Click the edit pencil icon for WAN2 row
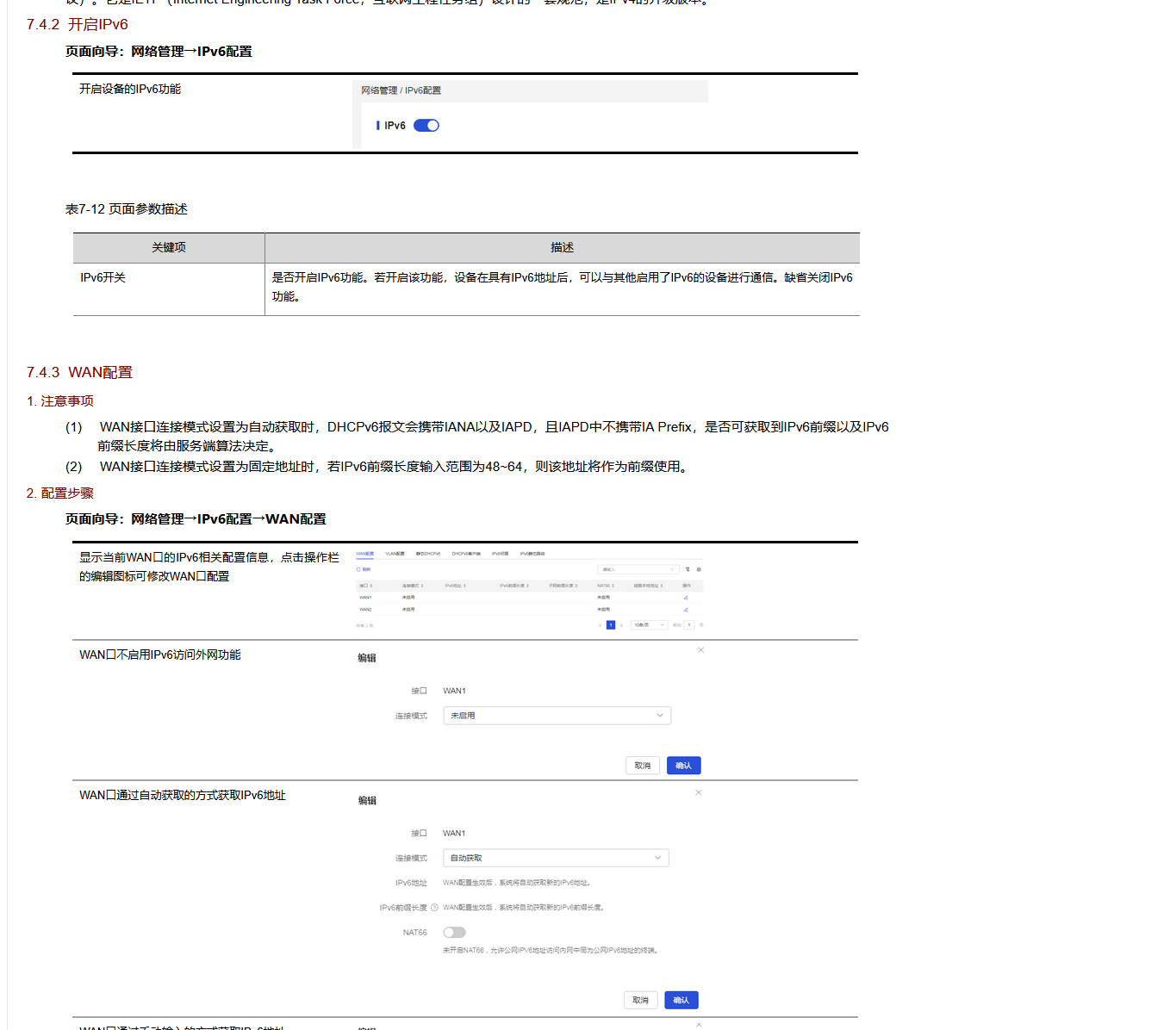Image resolution: width=1176 pixels, height=1030 pixels. 686,610
